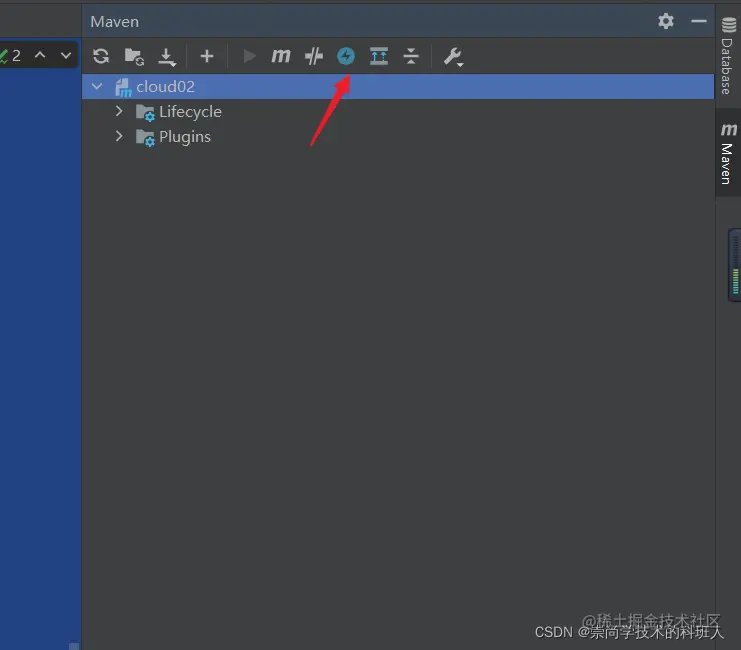
Task: Click the cloud02 Maven module icon
Action: tap(123, 87)
